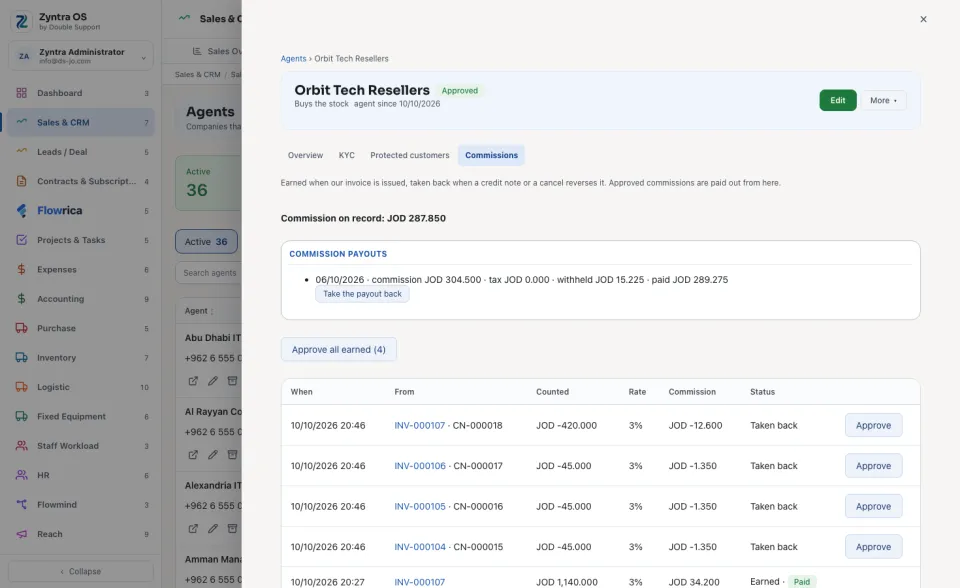Click the HR people icon
960x588 pixels.
click(x=21, y=475)
